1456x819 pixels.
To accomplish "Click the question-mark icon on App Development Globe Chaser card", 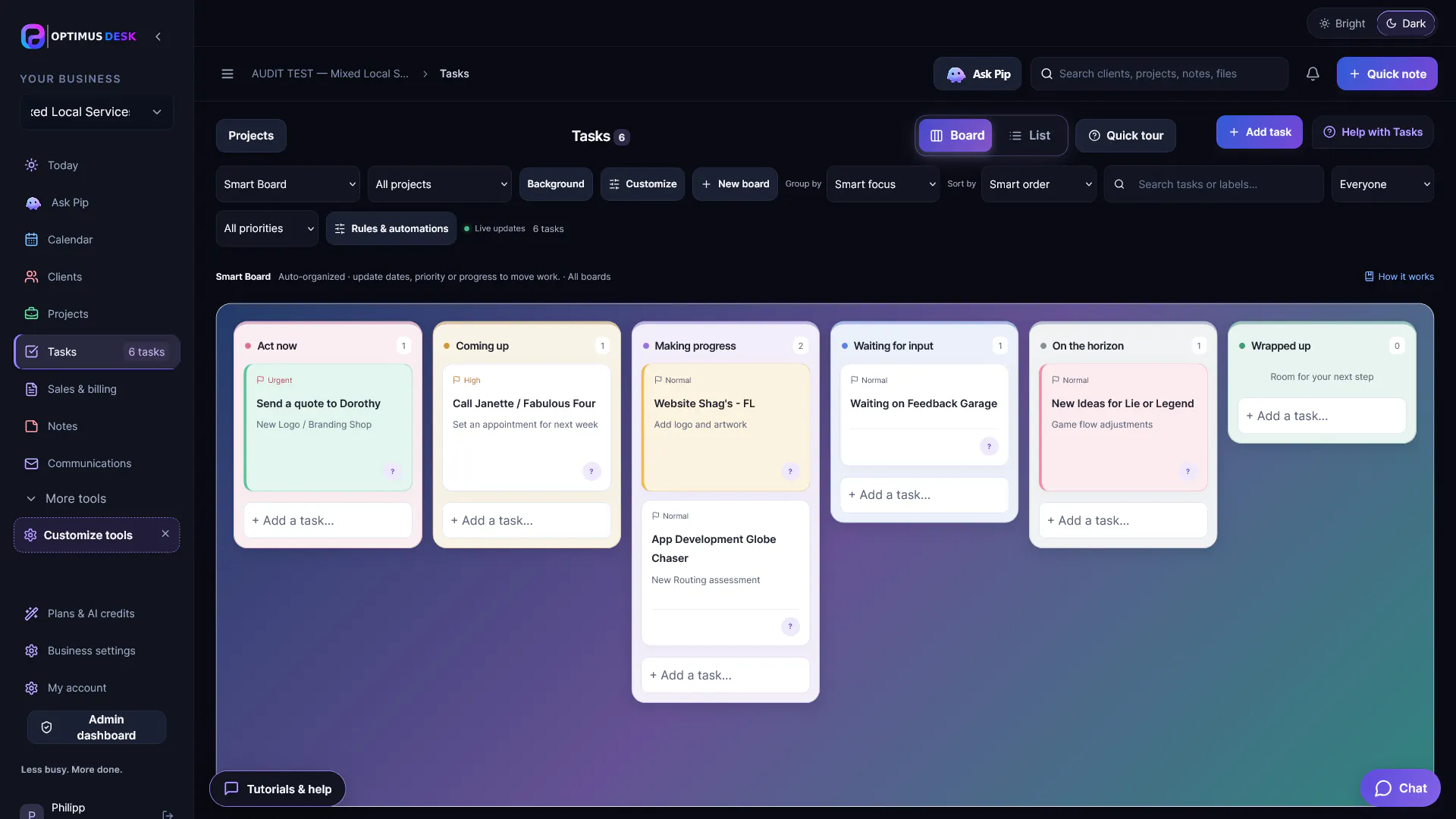I will coord(790,626).
